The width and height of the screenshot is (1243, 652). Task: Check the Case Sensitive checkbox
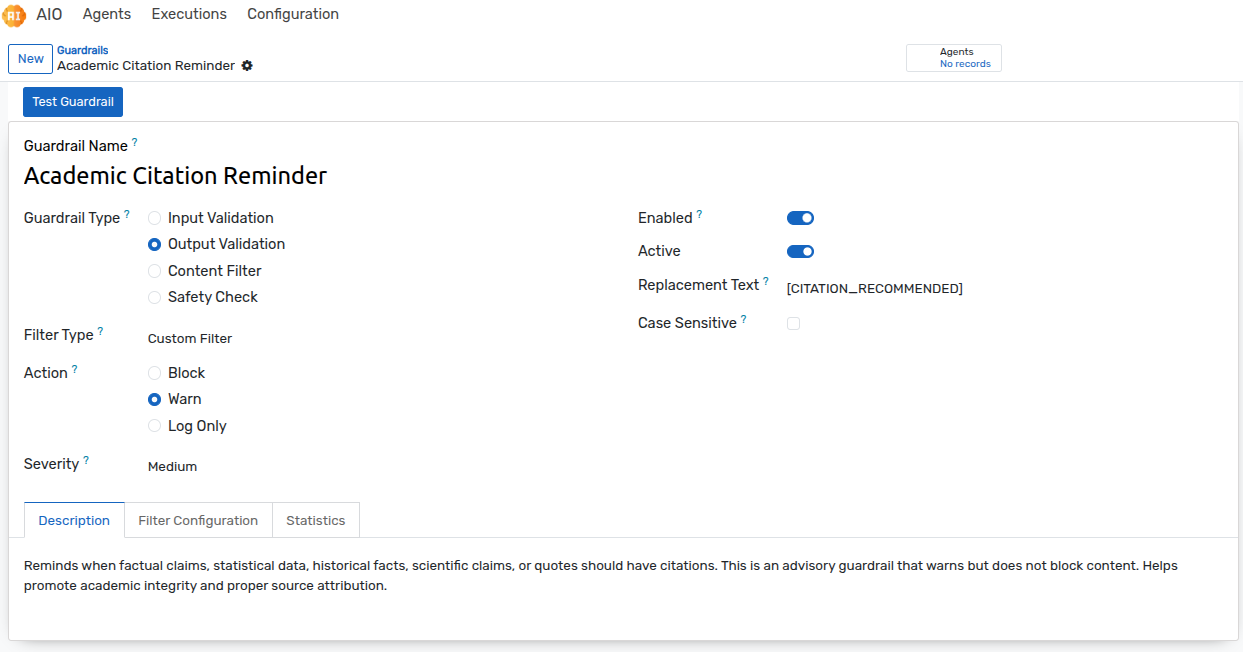click(x=793, y=324)
